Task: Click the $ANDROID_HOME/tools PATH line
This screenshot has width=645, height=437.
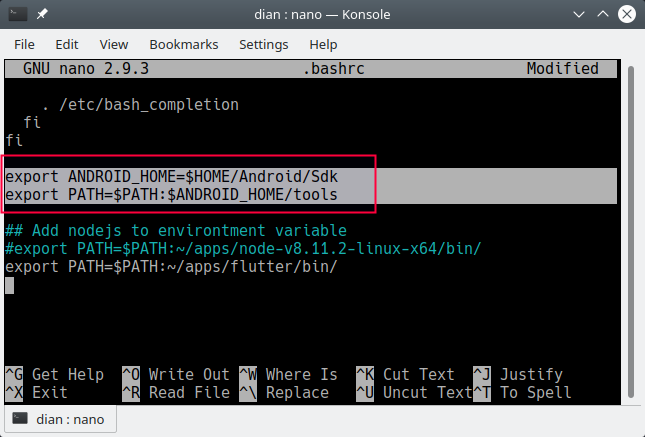Action: tap(171, 194)
